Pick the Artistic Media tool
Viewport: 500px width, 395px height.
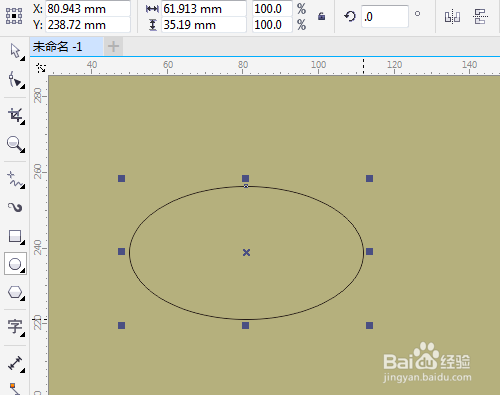coord(15,207)
